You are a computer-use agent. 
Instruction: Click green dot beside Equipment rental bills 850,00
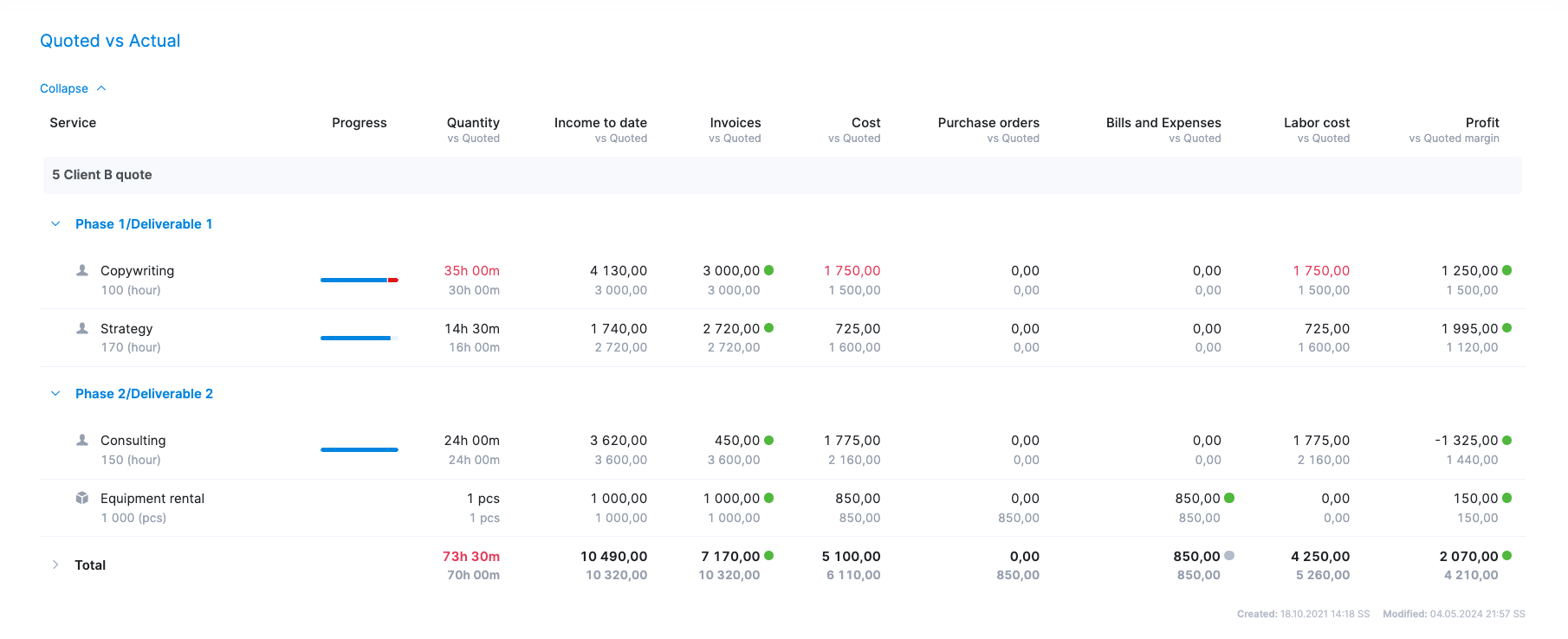[x=1229, y=498]
